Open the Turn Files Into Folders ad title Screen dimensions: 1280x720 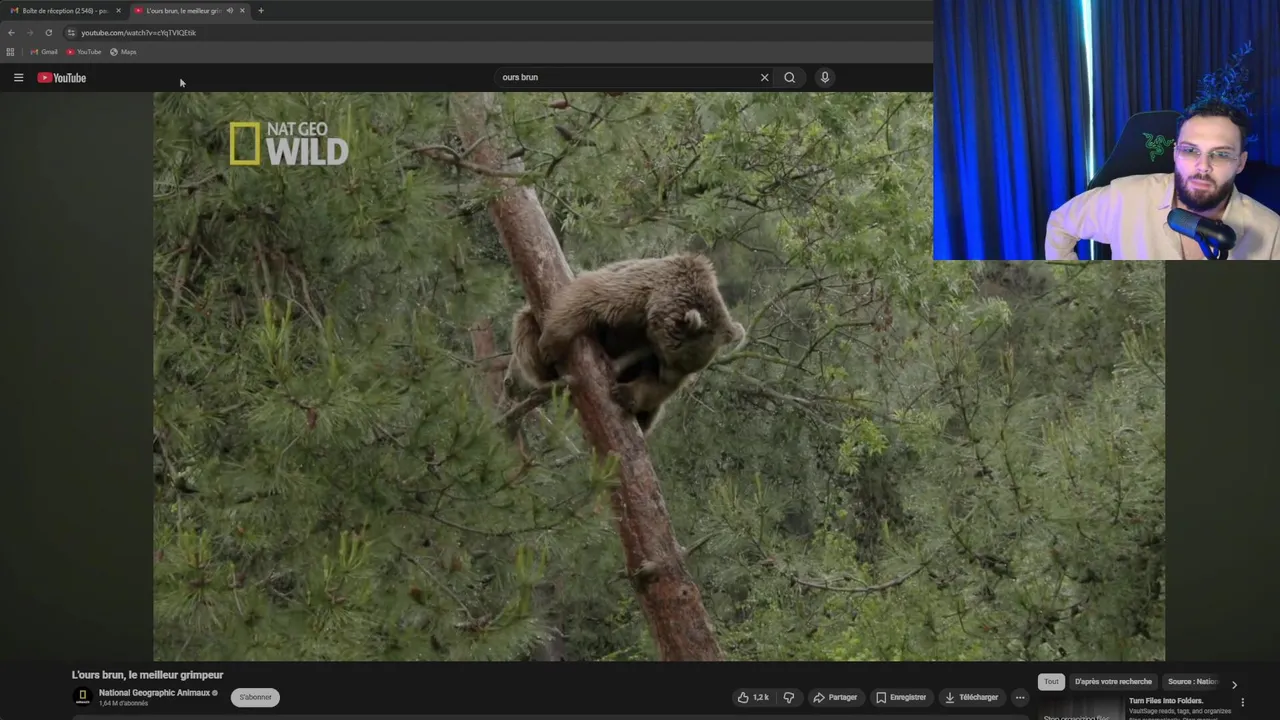click(1166, 701)
